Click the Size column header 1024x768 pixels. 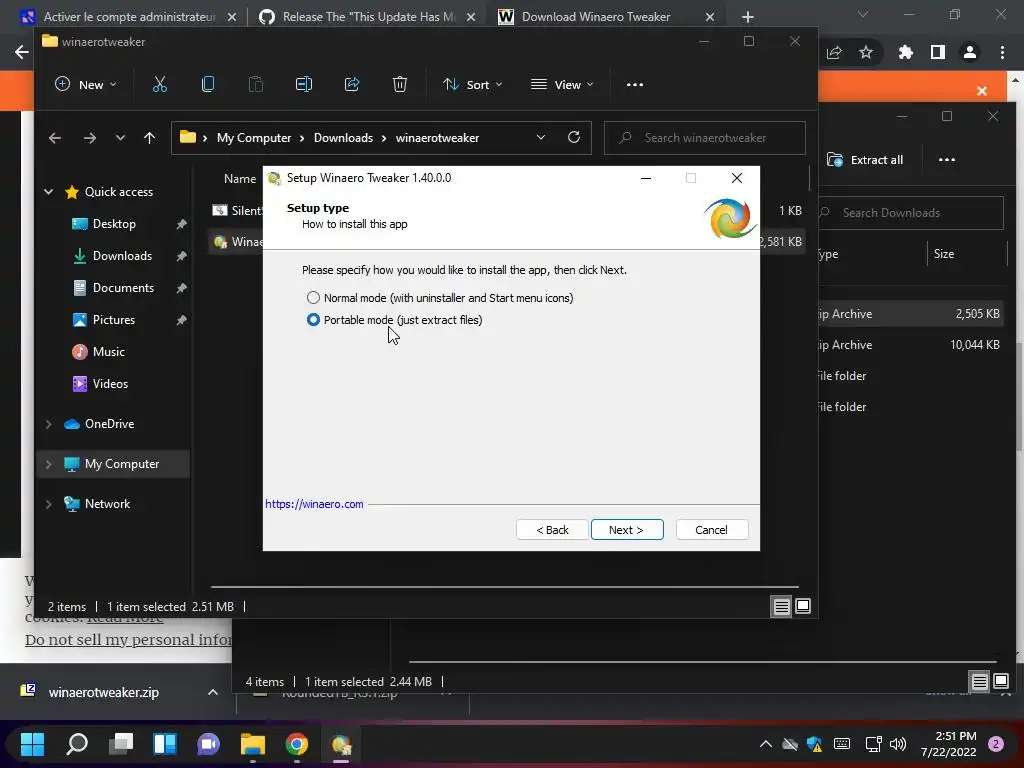click(x=944, y=254)
